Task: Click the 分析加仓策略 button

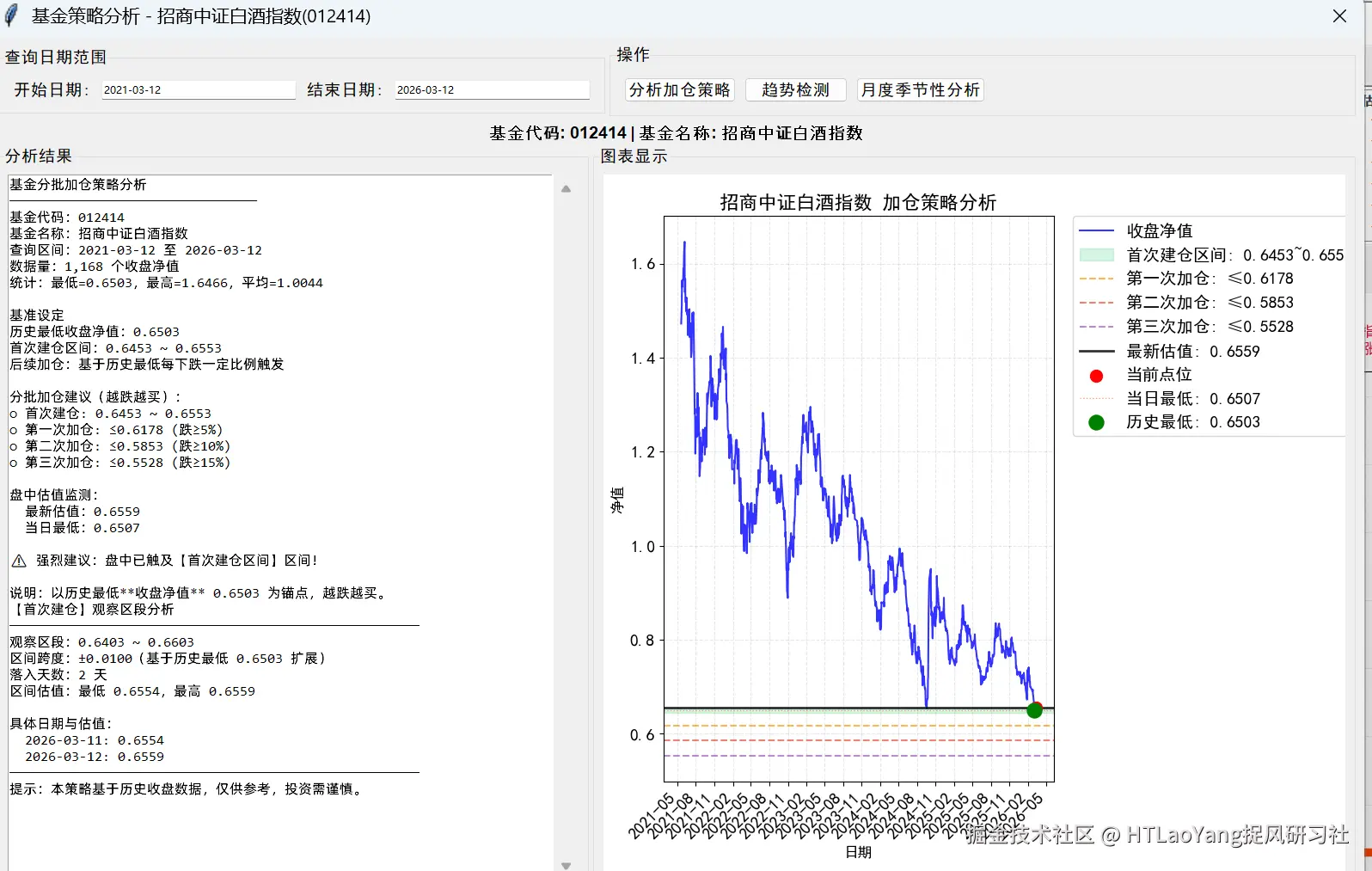Action: tap(679, 90)
